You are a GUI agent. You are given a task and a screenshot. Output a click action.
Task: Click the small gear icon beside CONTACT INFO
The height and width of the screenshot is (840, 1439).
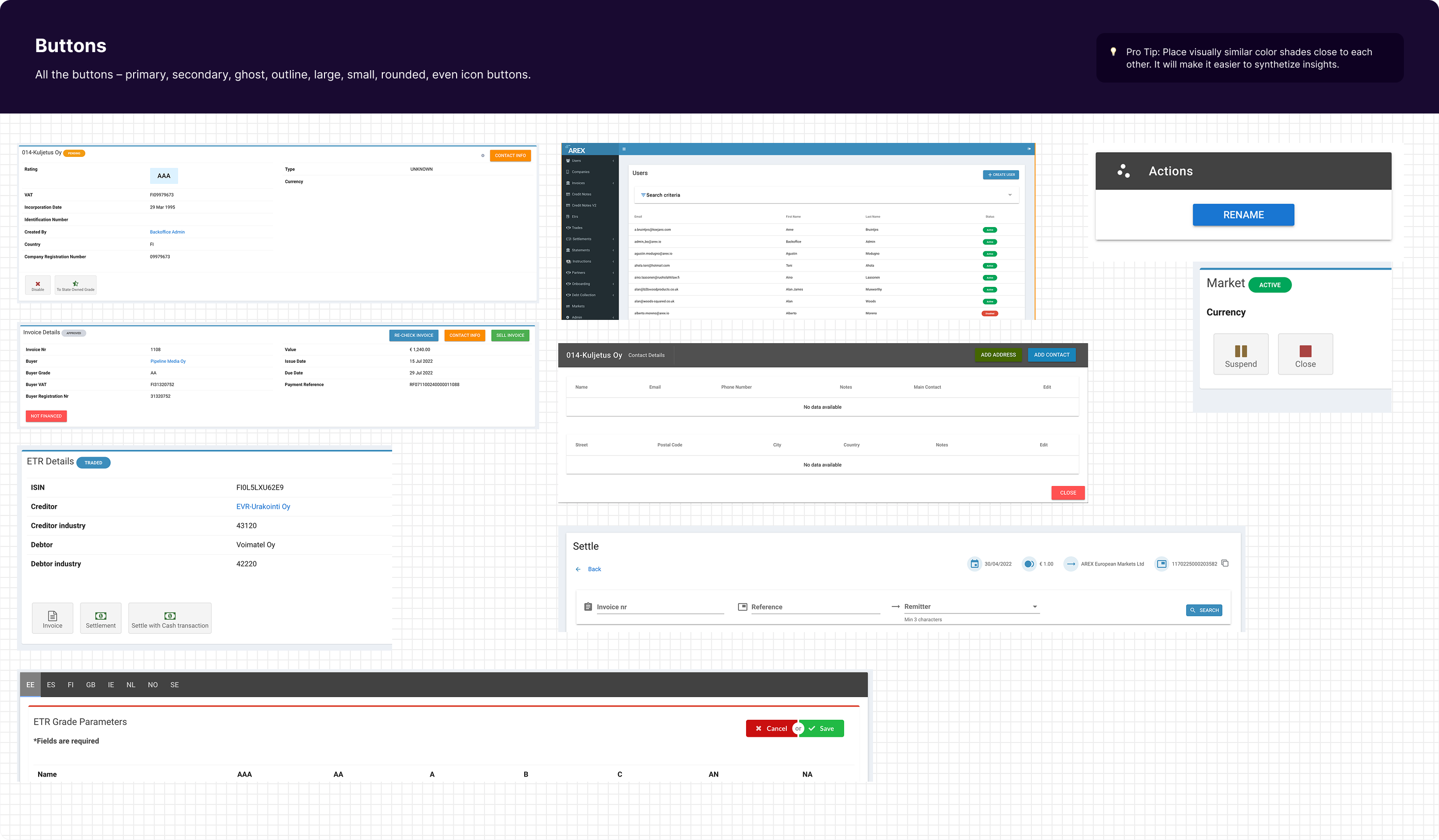click(x=482, y=155)
